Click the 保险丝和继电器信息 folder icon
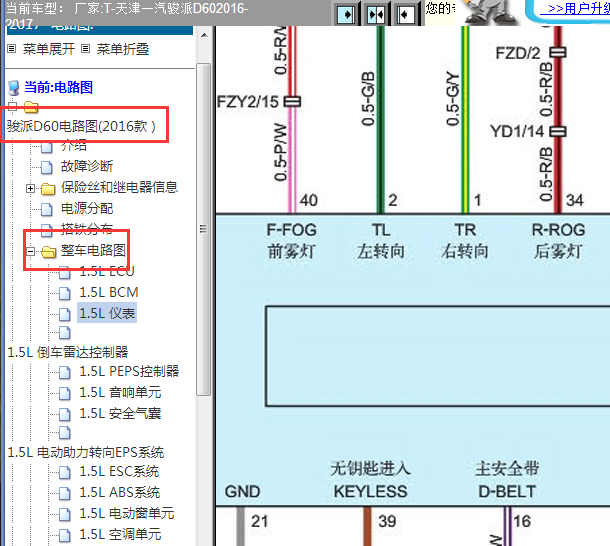The image size is (610, 546). click(x=48, y=189)
